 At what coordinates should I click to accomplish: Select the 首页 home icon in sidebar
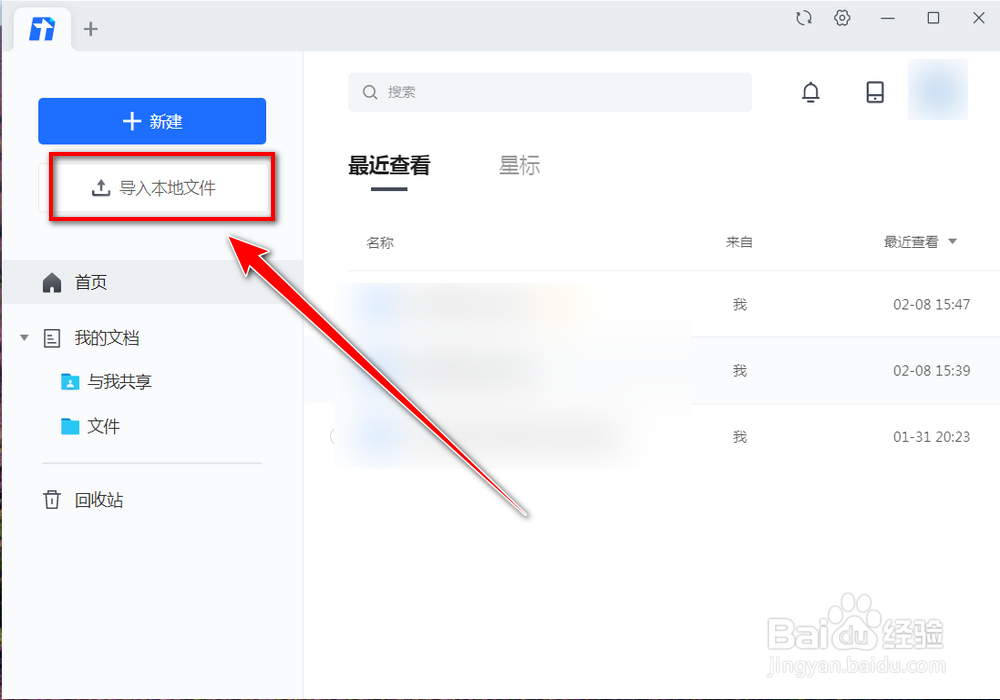pos(51,282)
